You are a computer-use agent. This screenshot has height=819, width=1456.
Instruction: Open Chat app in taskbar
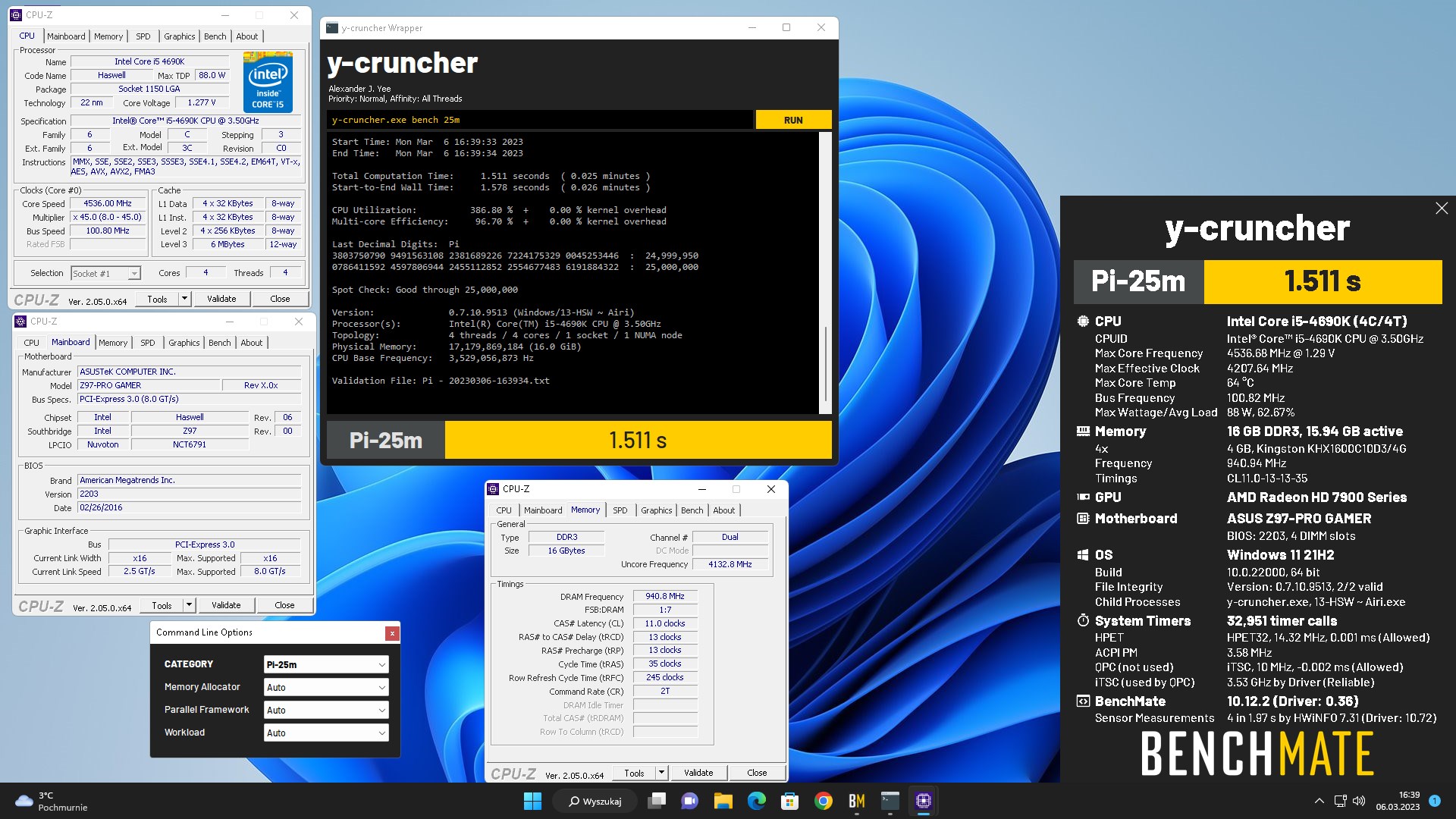[689, 801]
